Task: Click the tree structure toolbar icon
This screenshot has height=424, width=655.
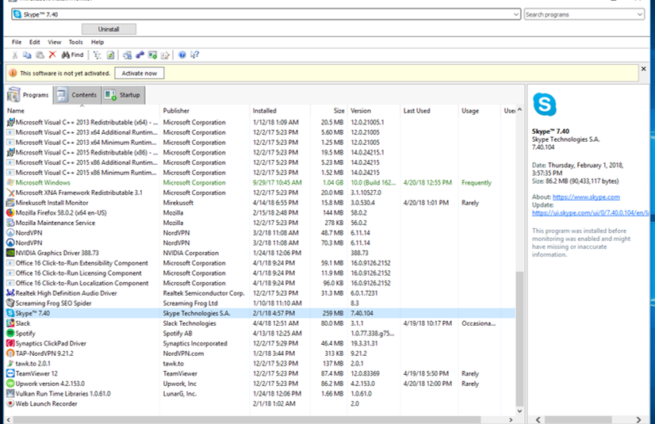Action: (x=97, y=55)
